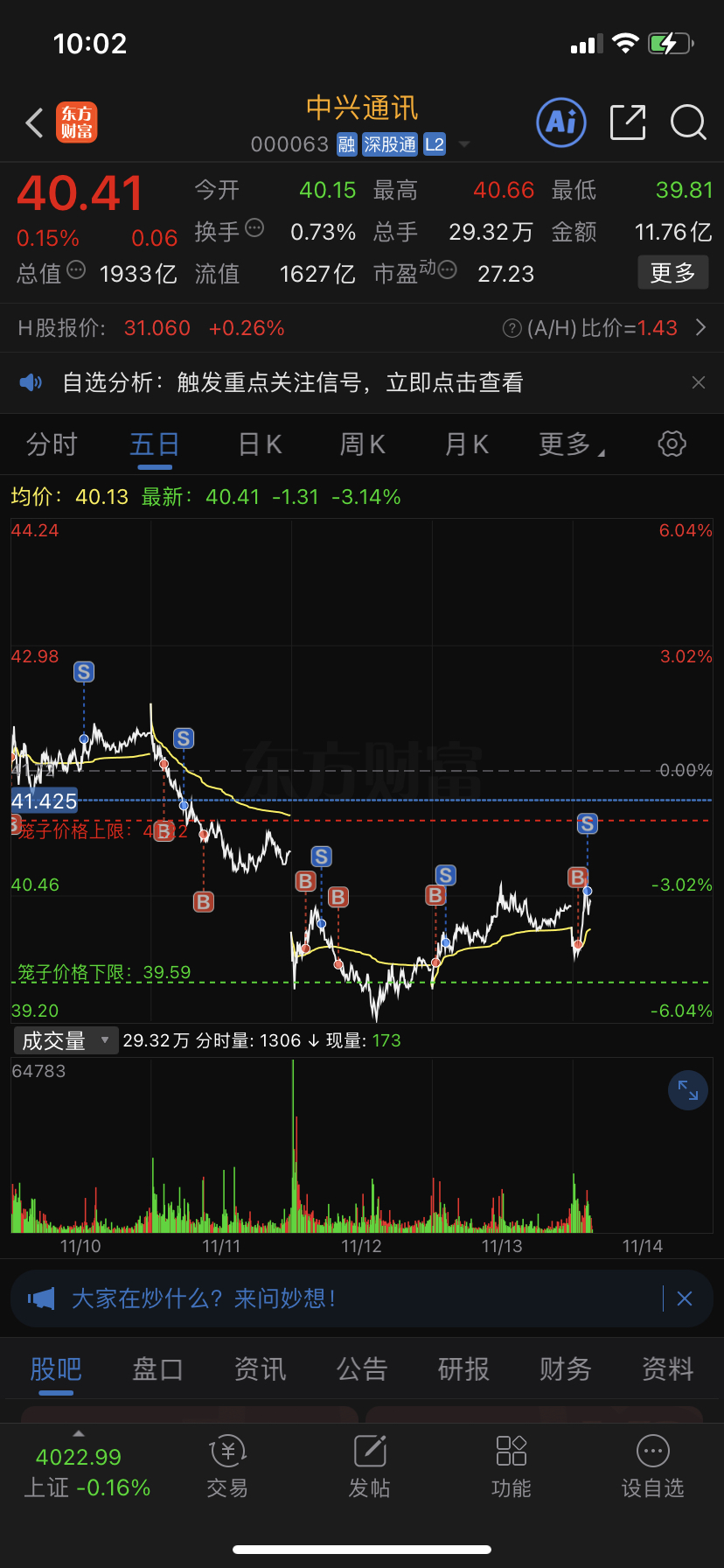The height and width of the screenshot is (1568, 724).
Task: Tap the 融 margin trading badge
Action: pyautogui.click(x=347, y=144)
